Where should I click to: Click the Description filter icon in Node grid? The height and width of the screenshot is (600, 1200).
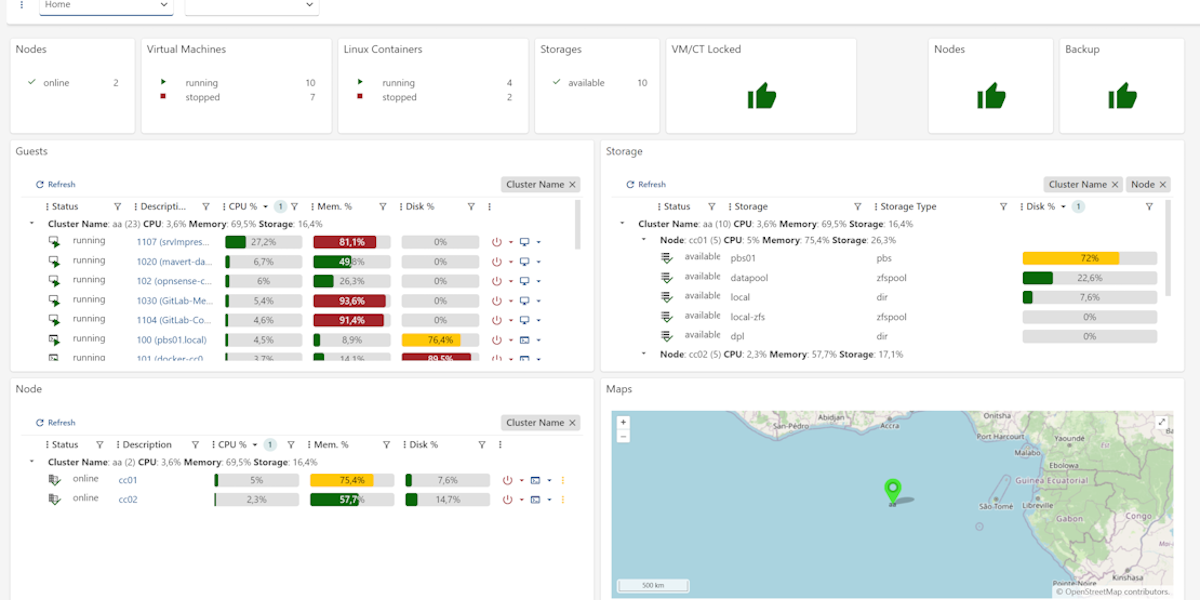click(195, 445)
